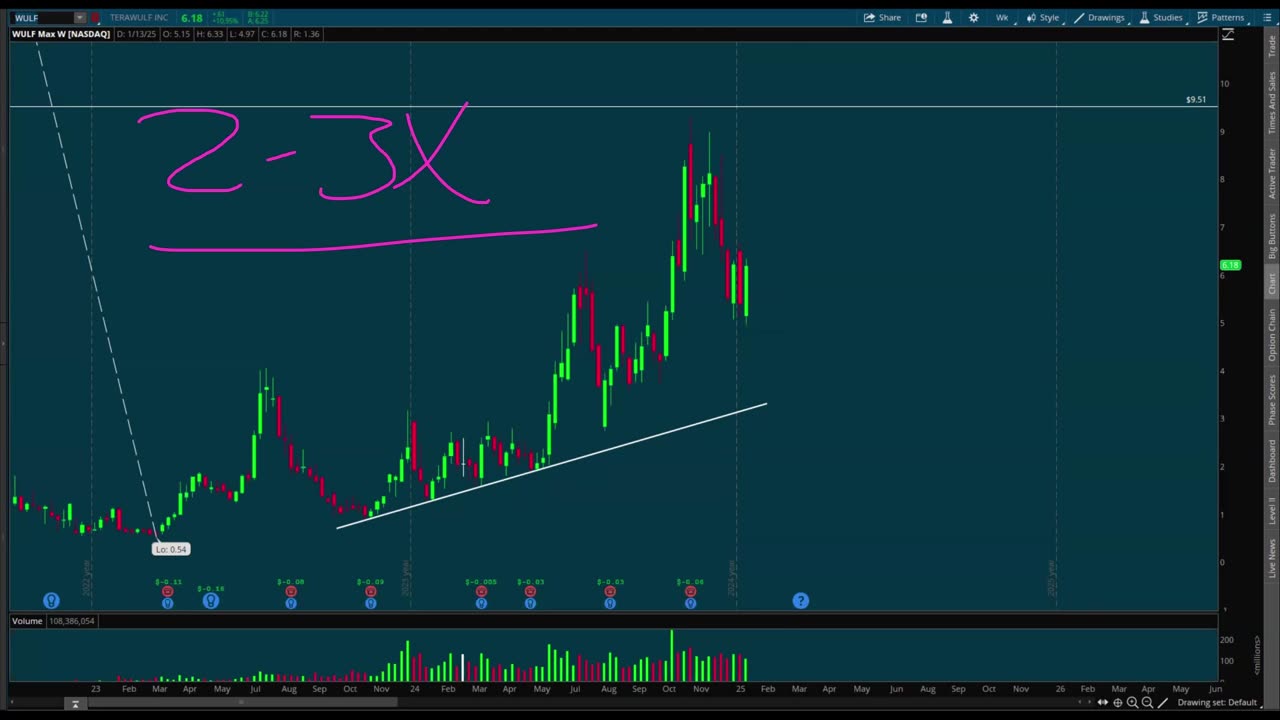The image size is (1280, 720).
Task: Click the blue question mark event icon
Action: click(800, 600)
